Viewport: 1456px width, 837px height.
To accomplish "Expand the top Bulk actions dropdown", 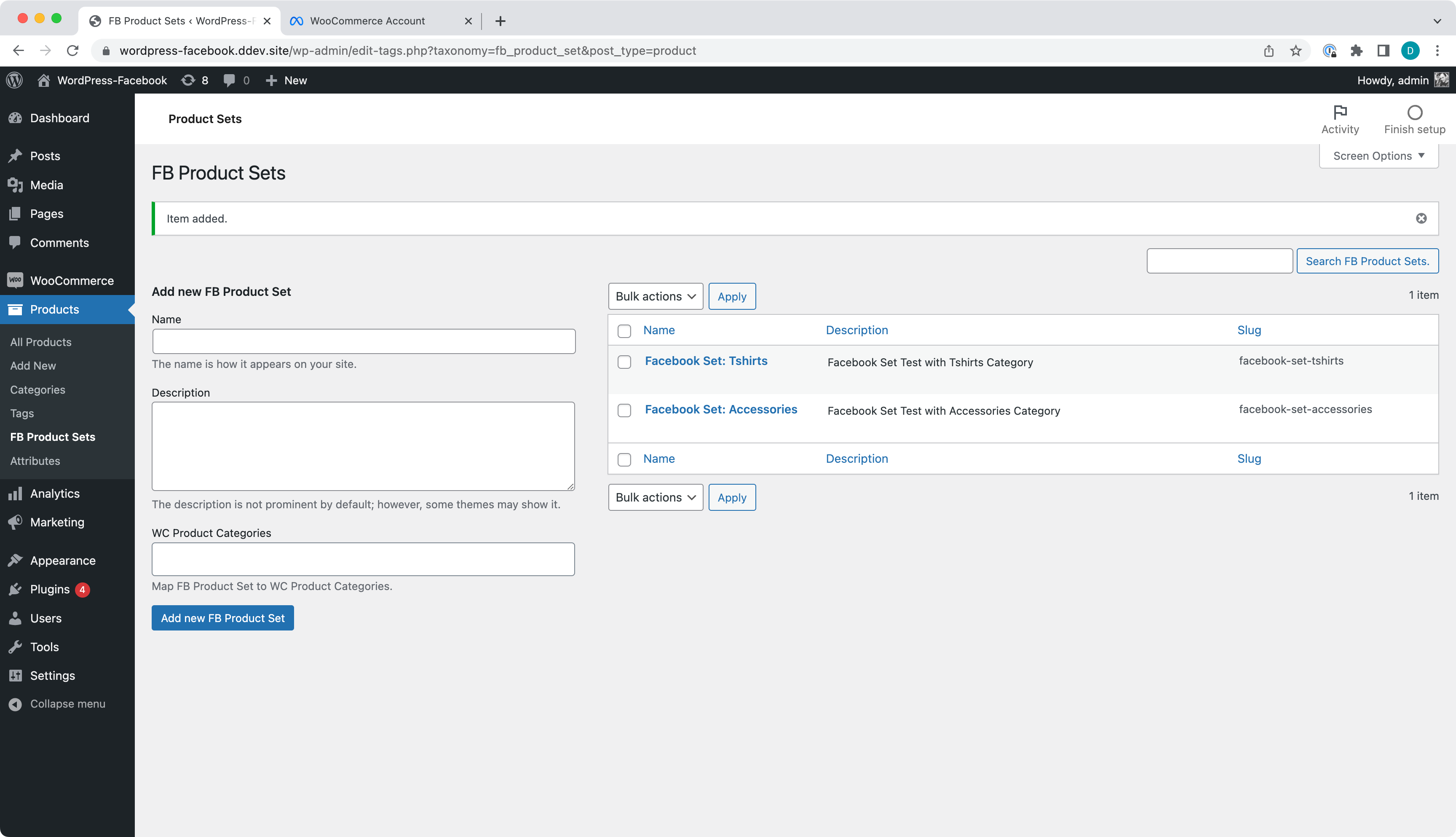I will [656, 296].
